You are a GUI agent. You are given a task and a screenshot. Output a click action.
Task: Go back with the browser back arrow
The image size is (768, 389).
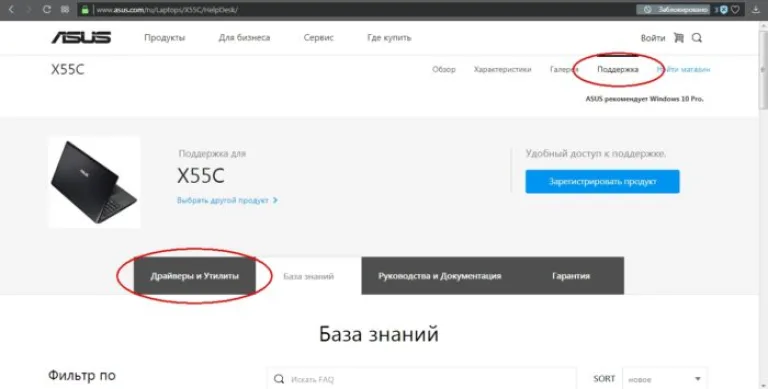pyautogui.click(x=11, y=9)
